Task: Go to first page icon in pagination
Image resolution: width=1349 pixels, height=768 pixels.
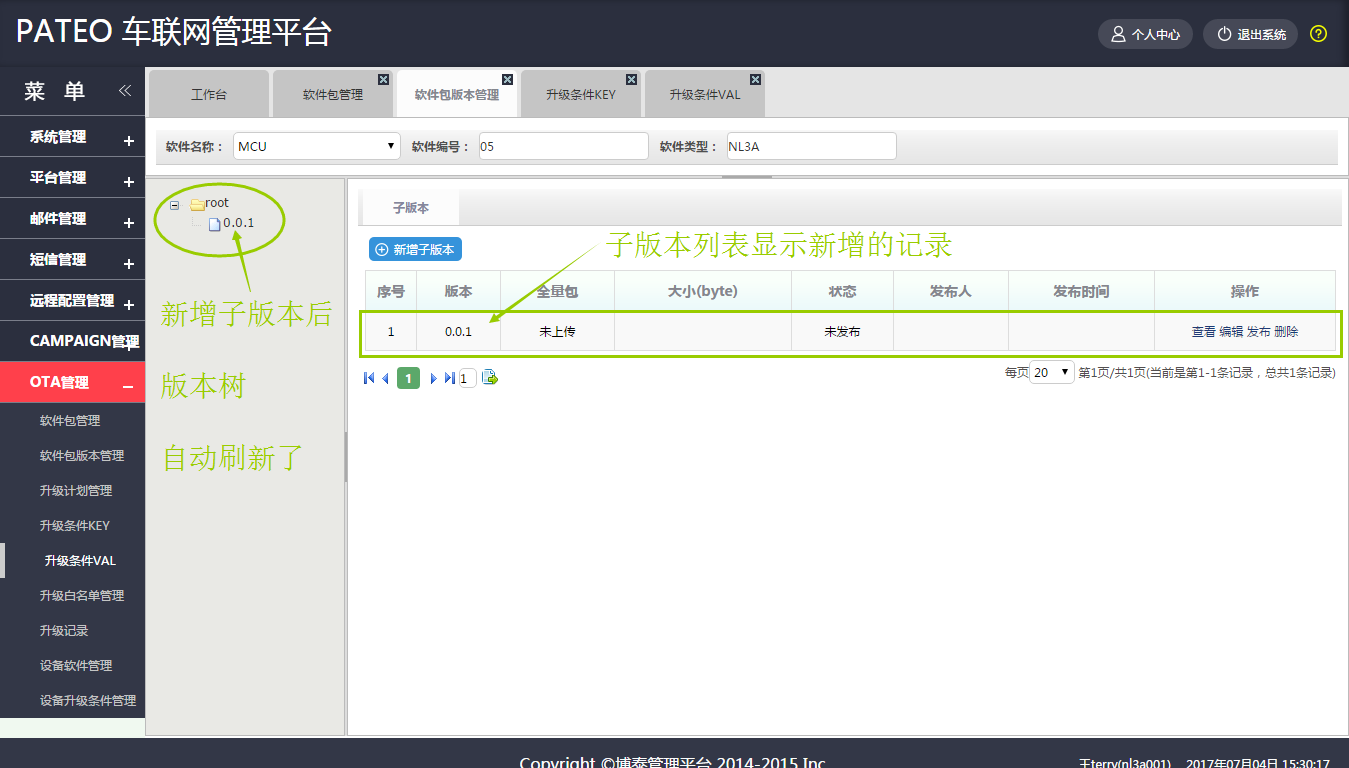Action: point(369,377)
